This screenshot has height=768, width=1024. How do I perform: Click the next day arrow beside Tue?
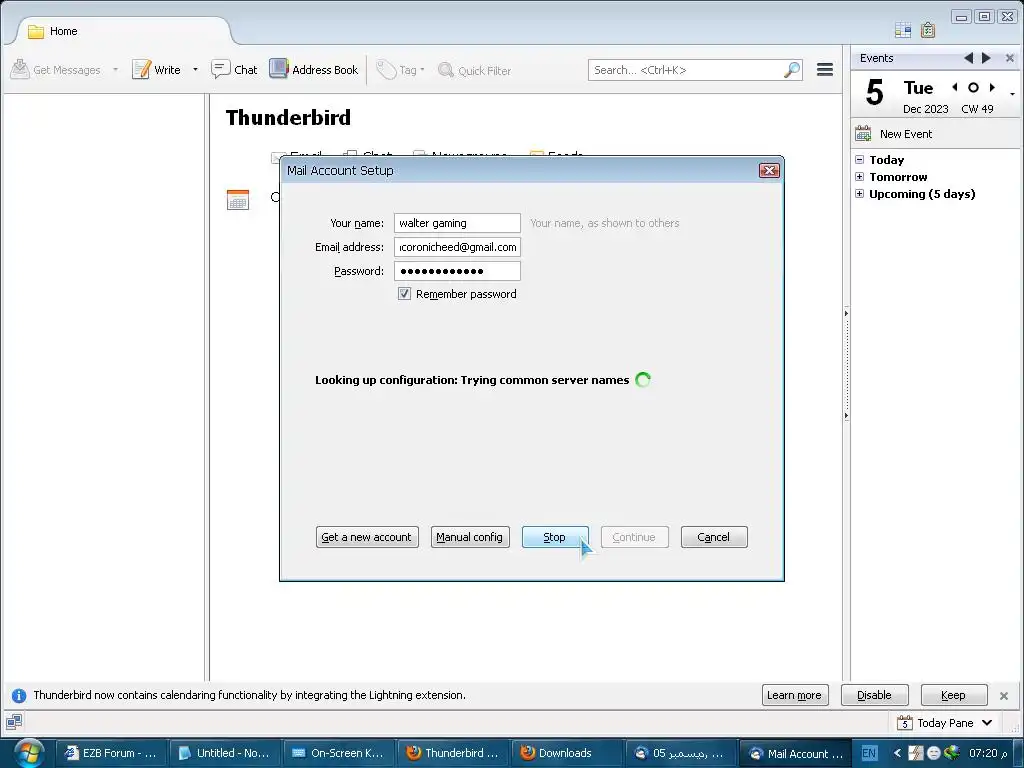click(x=992, y=87)
